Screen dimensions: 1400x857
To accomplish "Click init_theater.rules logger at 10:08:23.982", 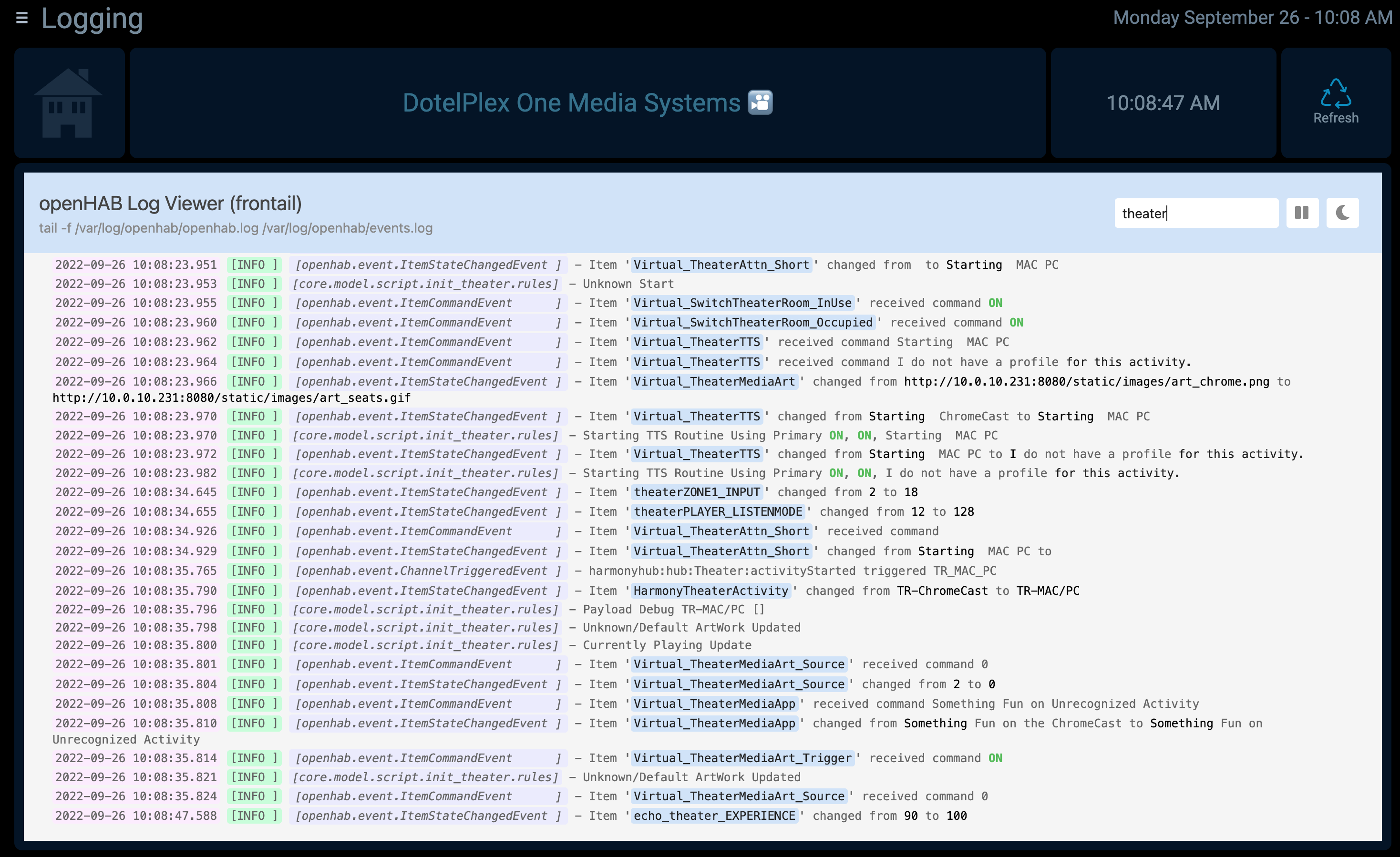I will point(425,472).
